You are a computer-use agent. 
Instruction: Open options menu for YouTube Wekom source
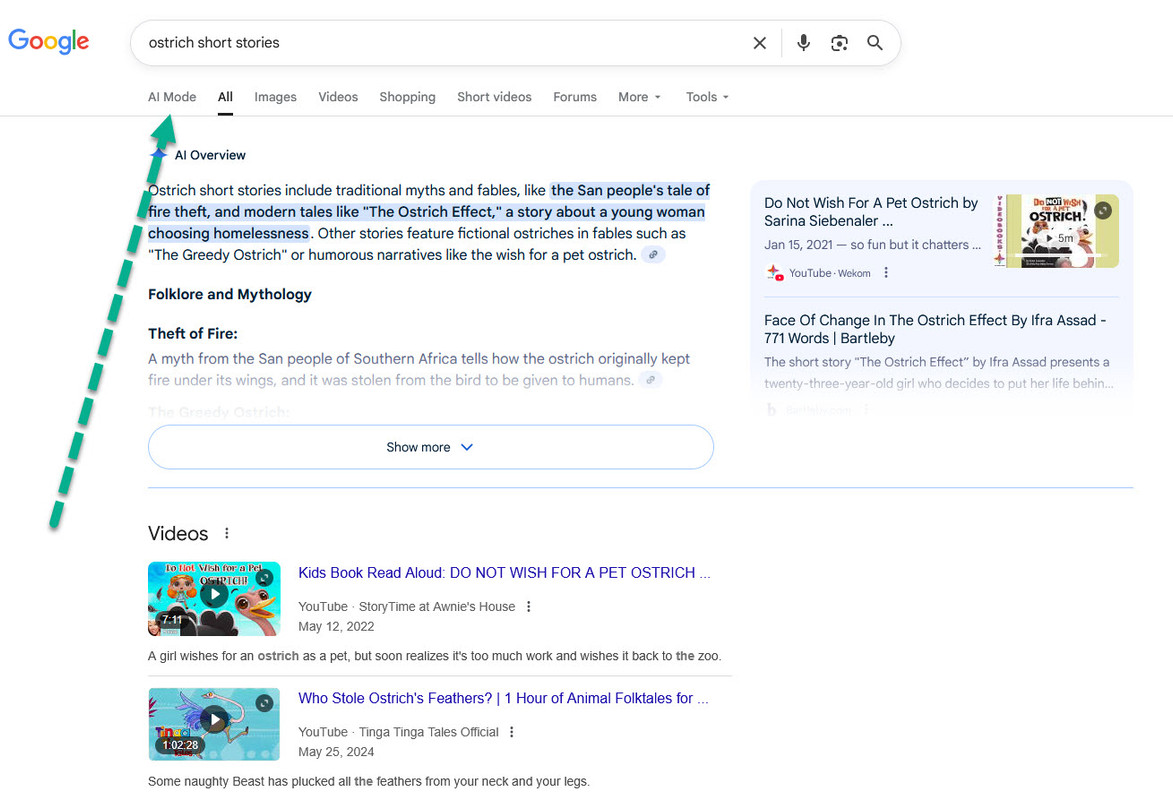pos(886,272)
